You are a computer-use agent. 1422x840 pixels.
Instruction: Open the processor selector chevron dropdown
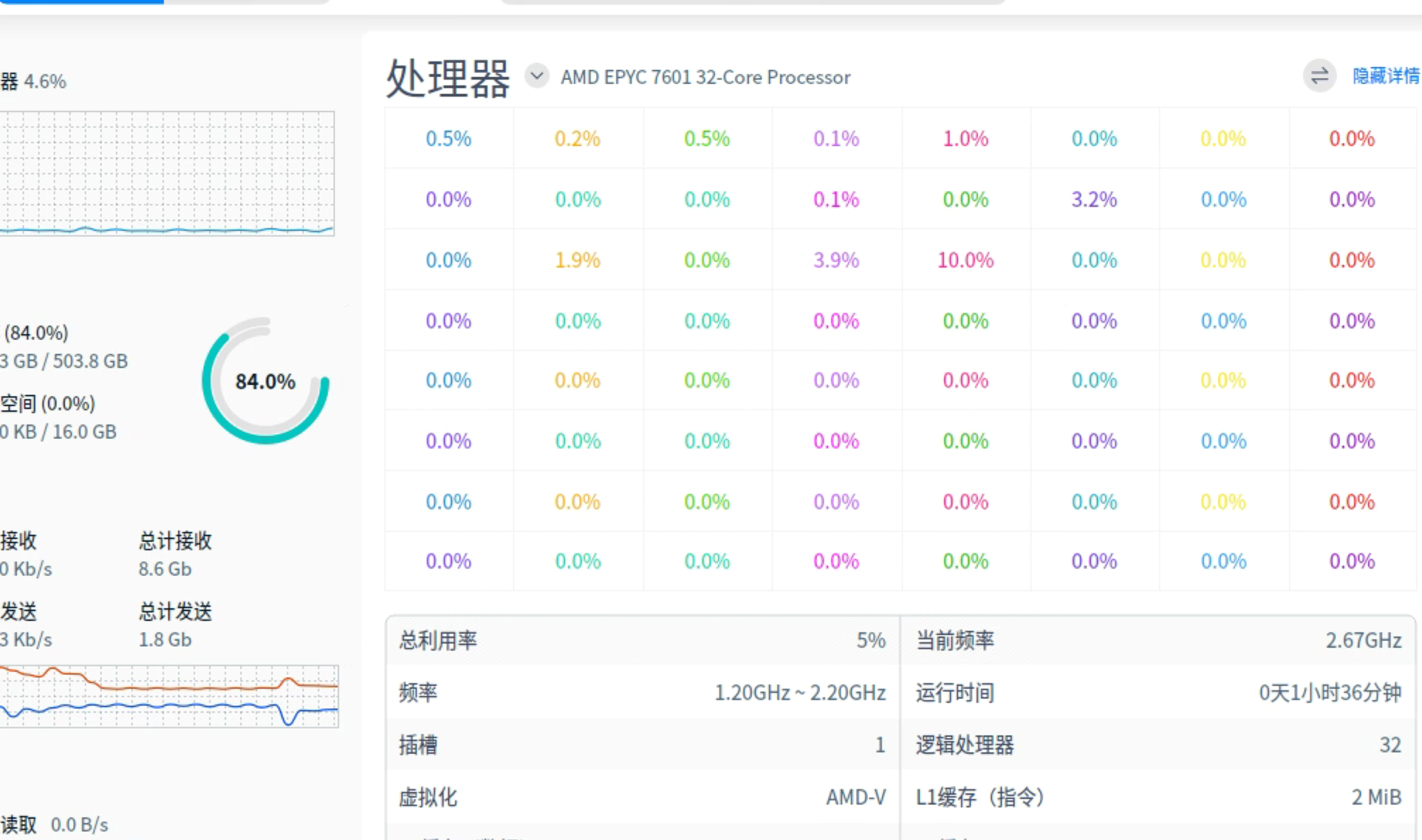click(x=536, y=76)
